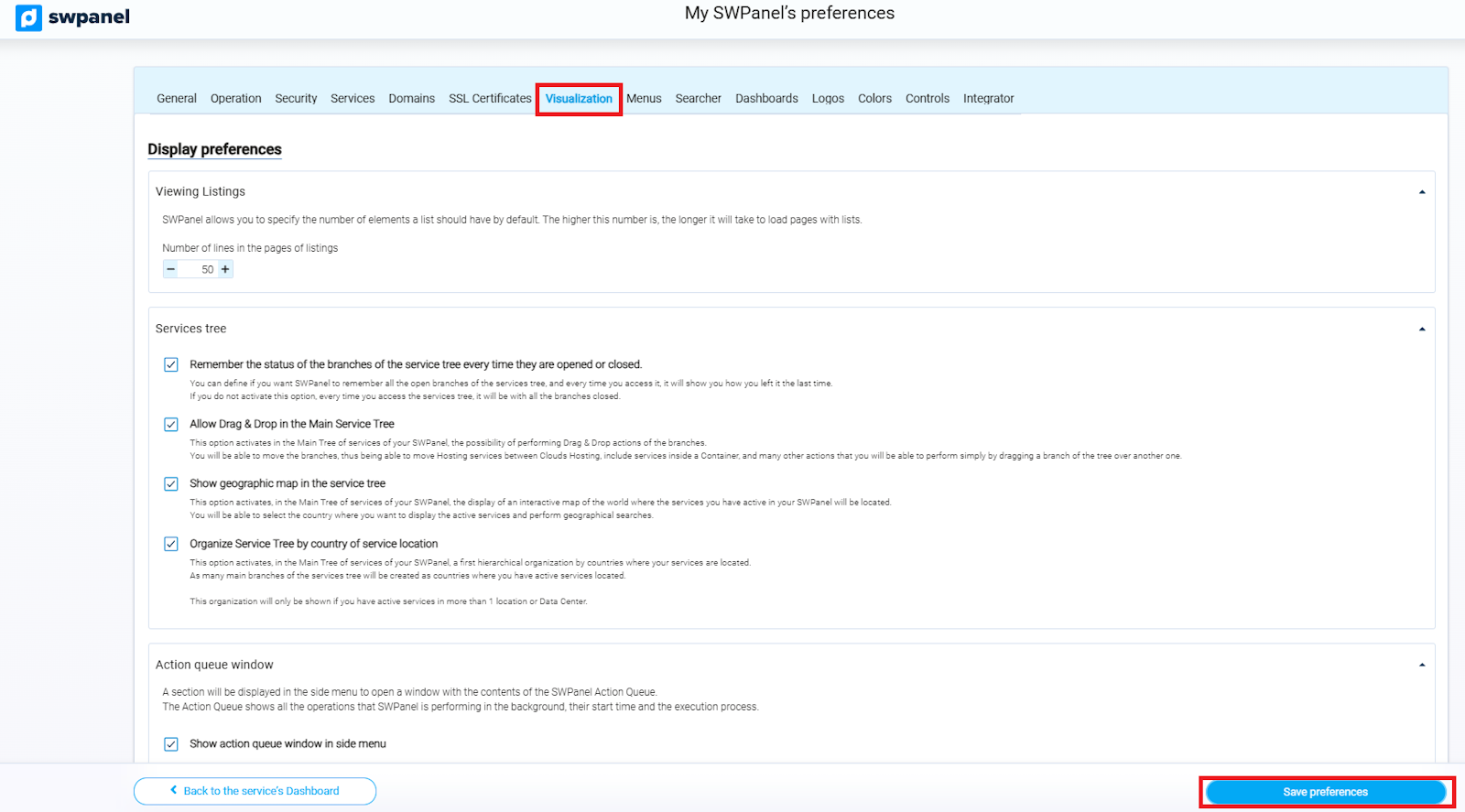
Task: Increase the number of lines with plus
Action: click(225, 269)
